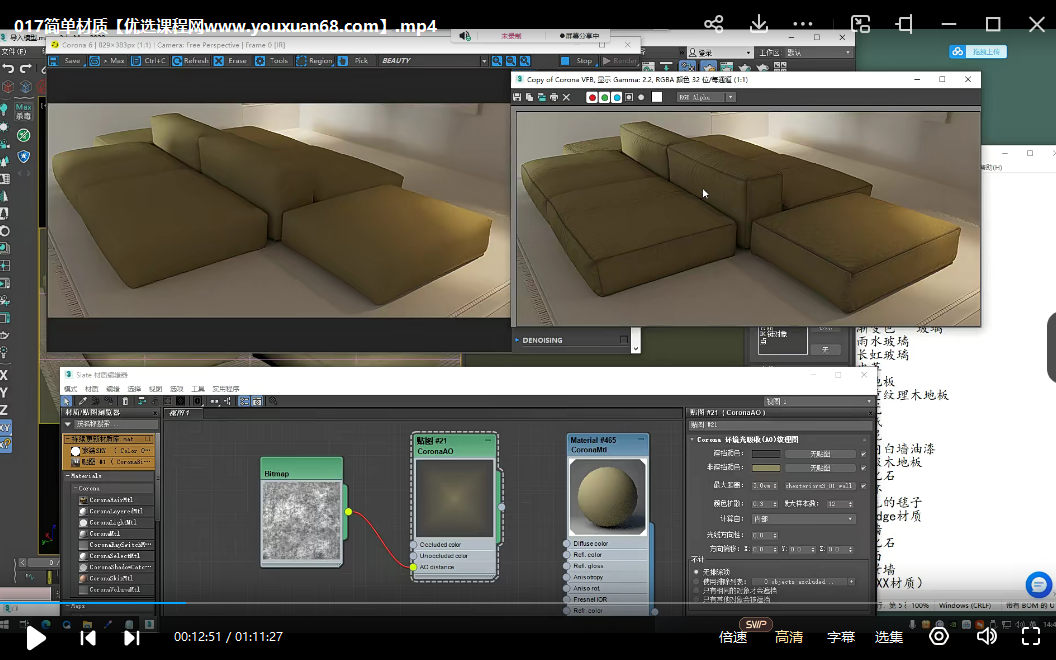The height and width of the screenshot is (660, 1056).
Task: Open the dark occluded color swatch in AO parameters
Action: click(x=766, y=454)
